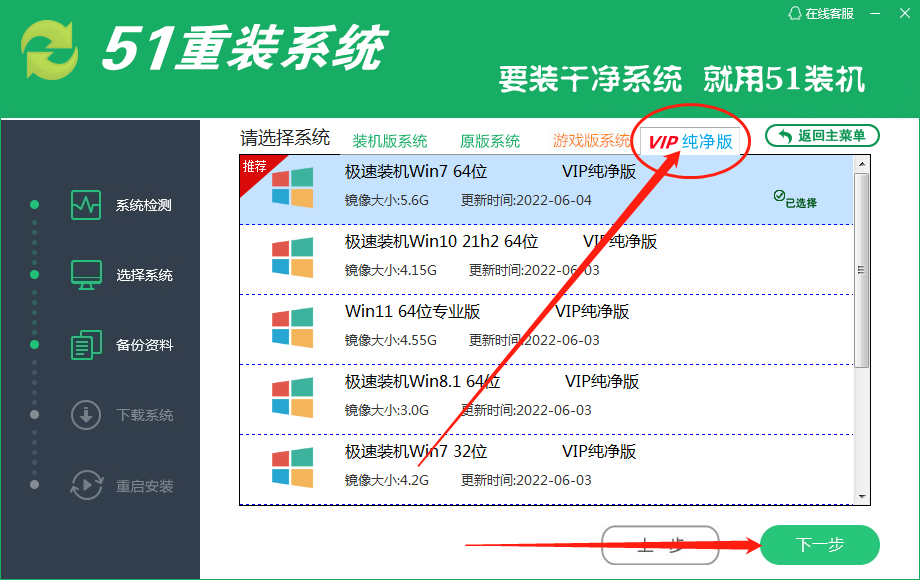Click the 备份资料 documents icon
This screenshot has height=580, width=920.
tap(86, 344)
